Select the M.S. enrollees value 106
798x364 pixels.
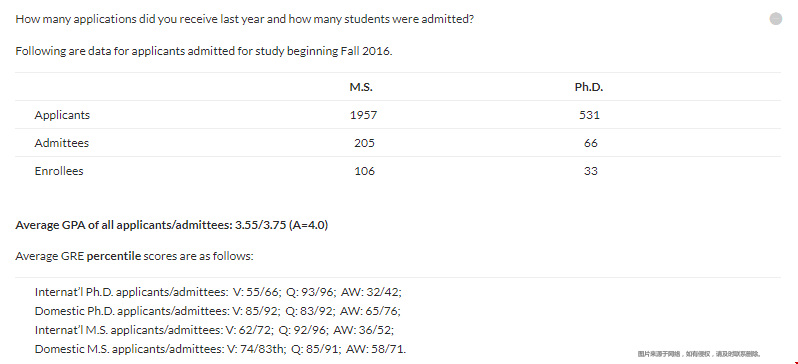pos(364,171)
